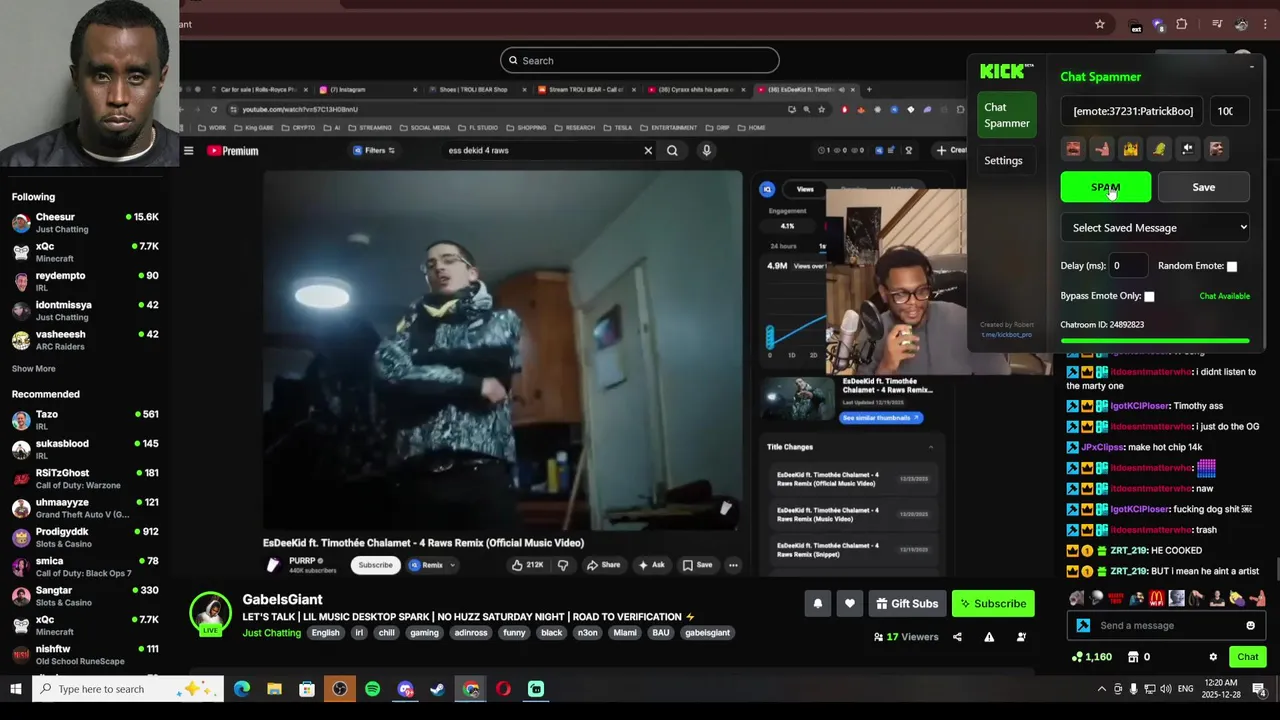The image size is (1280, 720).
Task: Collapse the Title Changes section chevron
Action: pyautogui.click(x=931, y=447)
